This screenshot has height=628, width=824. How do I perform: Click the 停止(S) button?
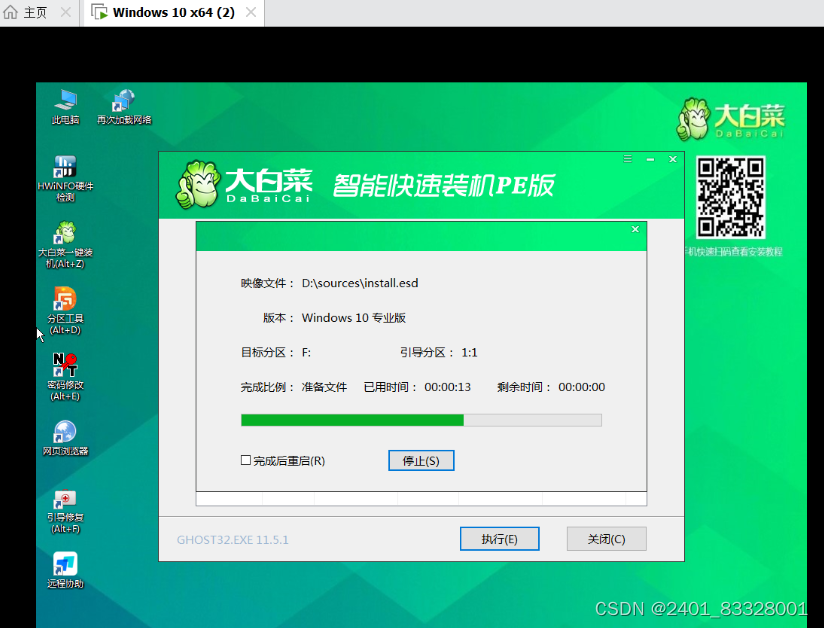coord(421,460)
